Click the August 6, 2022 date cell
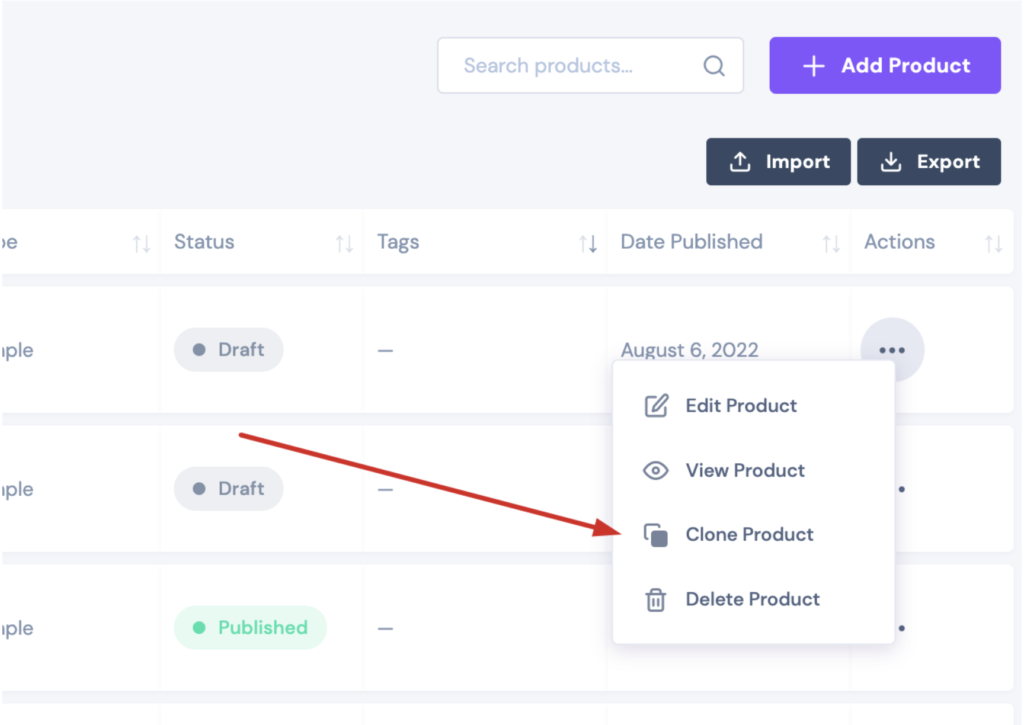Screen dimensions: 1024x725 689,349
